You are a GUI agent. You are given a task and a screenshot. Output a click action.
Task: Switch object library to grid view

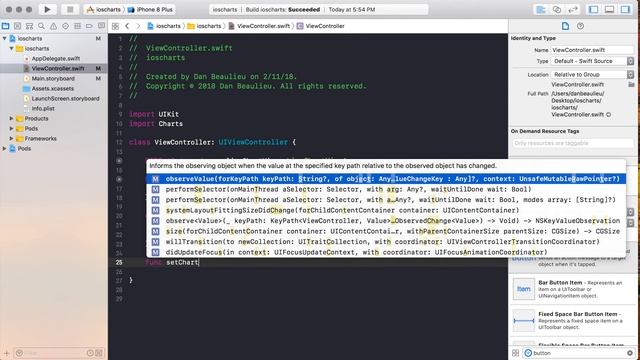516,353
